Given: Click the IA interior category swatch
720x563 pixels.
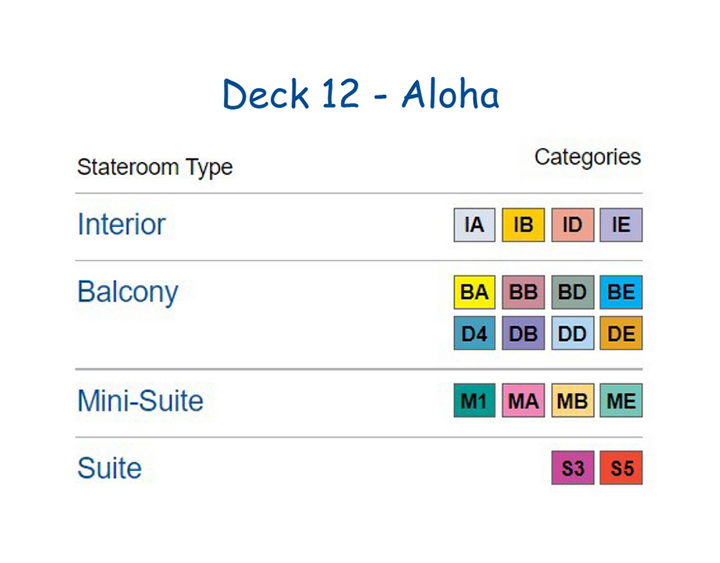Looking at the screenshot, I should click(474, 225).
